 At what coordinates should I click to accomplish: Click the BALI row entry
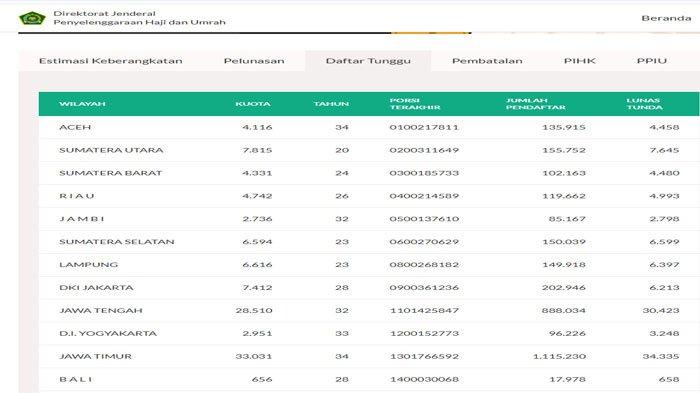click(x=369, y=379)
